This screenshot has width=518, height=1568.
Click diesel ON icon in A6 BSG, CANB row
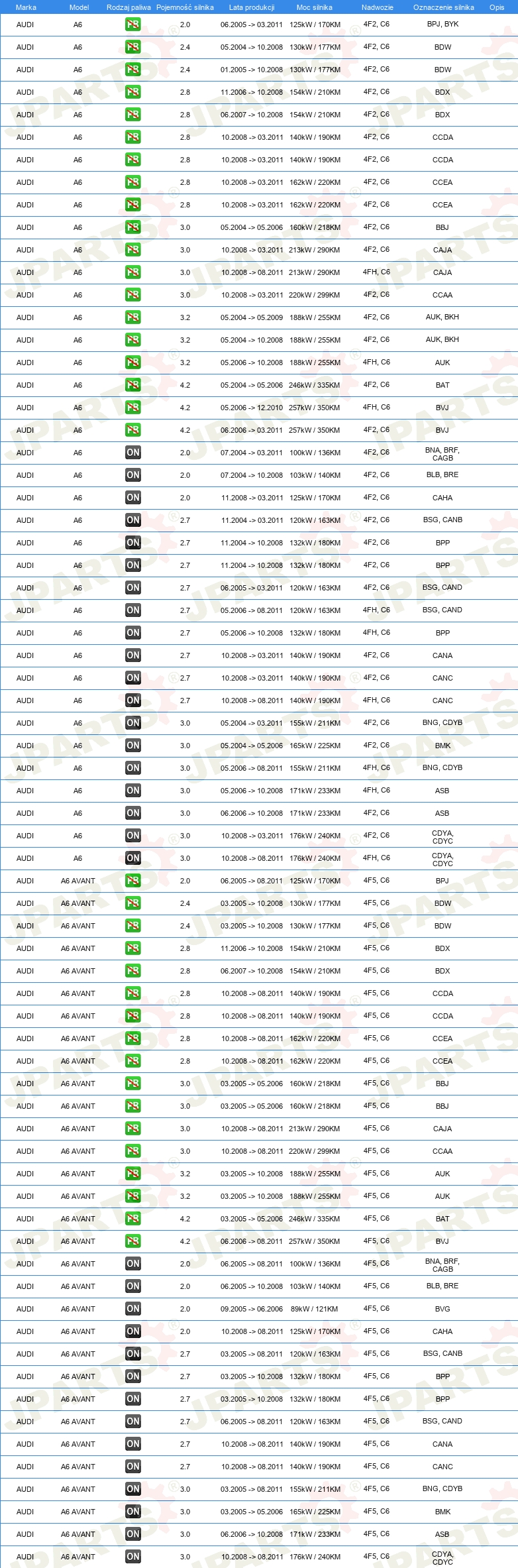tap(133, 520)
